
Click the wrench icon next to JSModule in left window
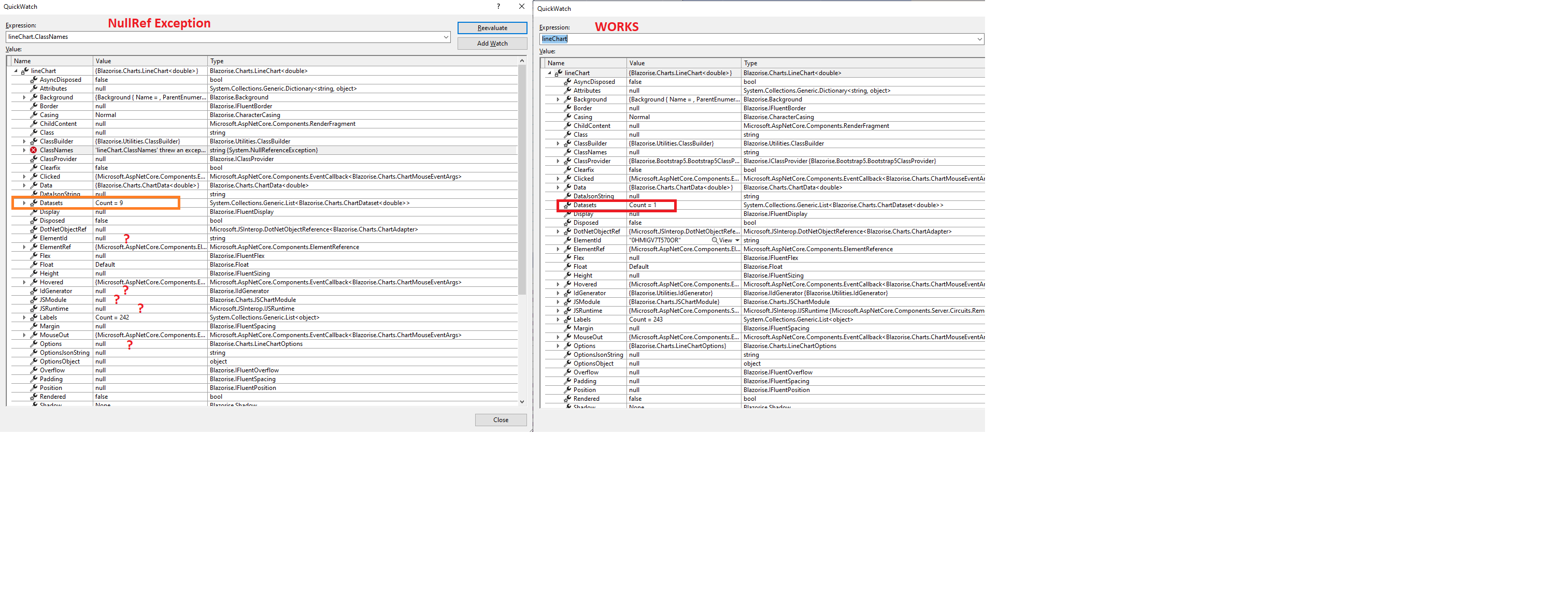tap(34, 300)
